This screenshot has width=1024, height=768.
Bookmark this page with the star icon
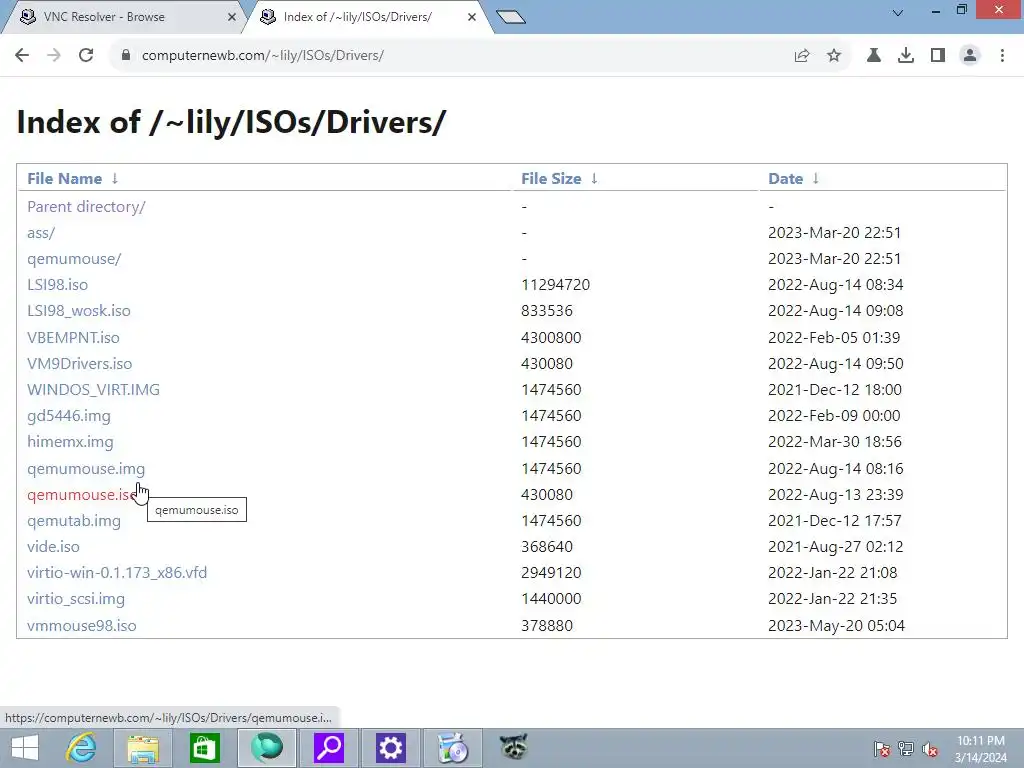(x=834, y=56)
